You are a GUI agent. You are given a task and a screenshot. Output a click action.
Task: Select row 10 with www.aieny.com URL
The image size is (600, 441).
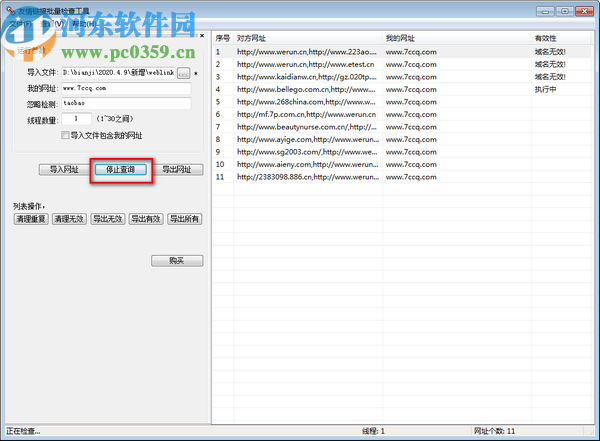(402, 164)
